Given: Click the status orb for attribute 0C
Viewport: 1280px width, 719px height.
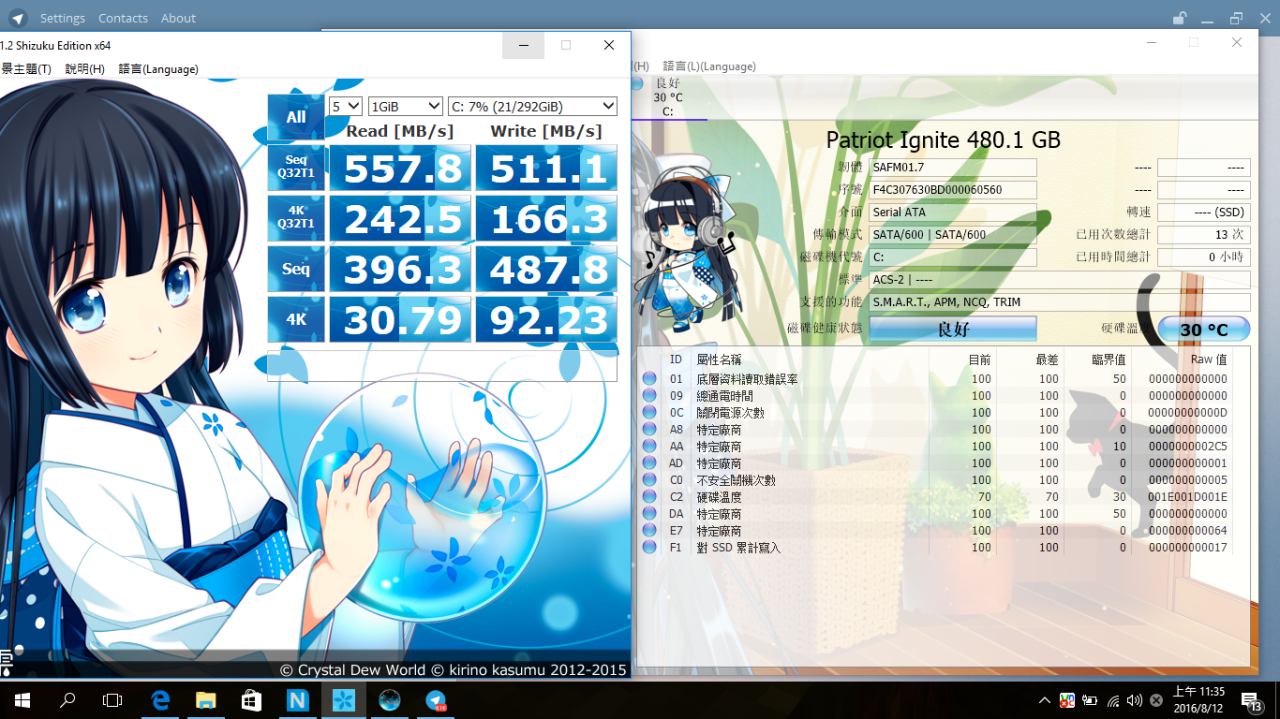Looking at the screenshot, I should tap(649, 412).
